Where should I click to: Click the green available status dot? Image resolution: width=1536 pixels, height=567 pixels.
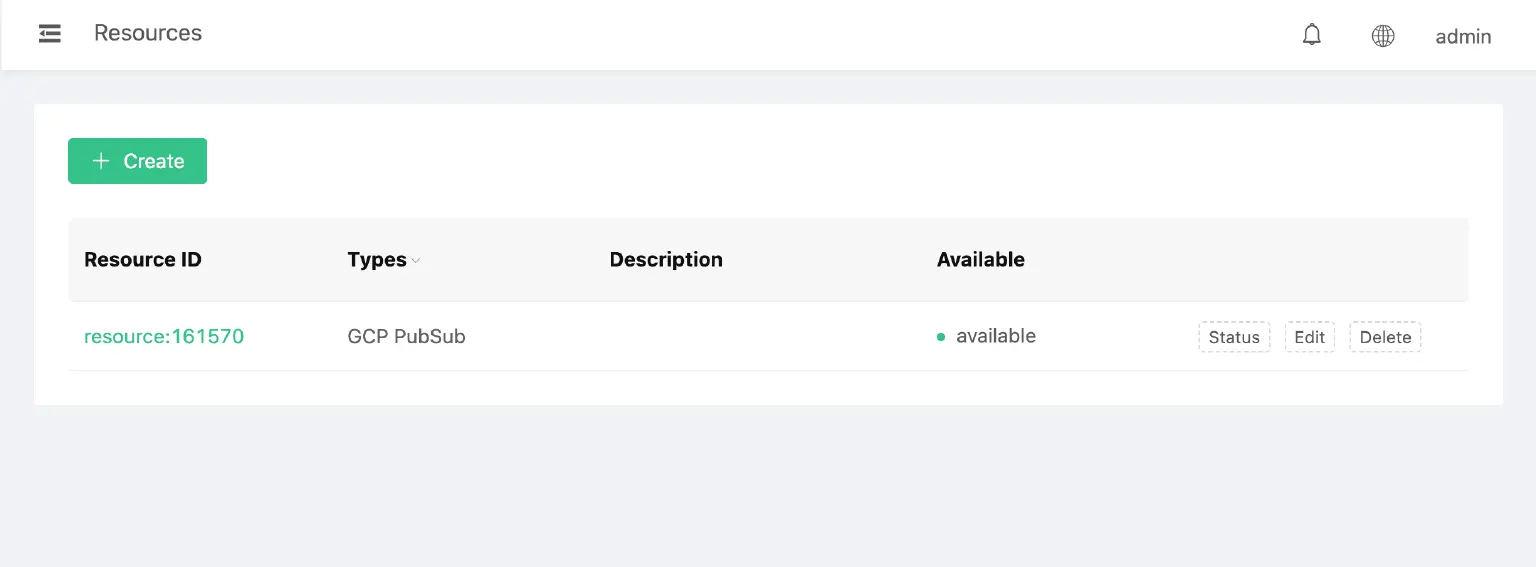pos(941,337)
